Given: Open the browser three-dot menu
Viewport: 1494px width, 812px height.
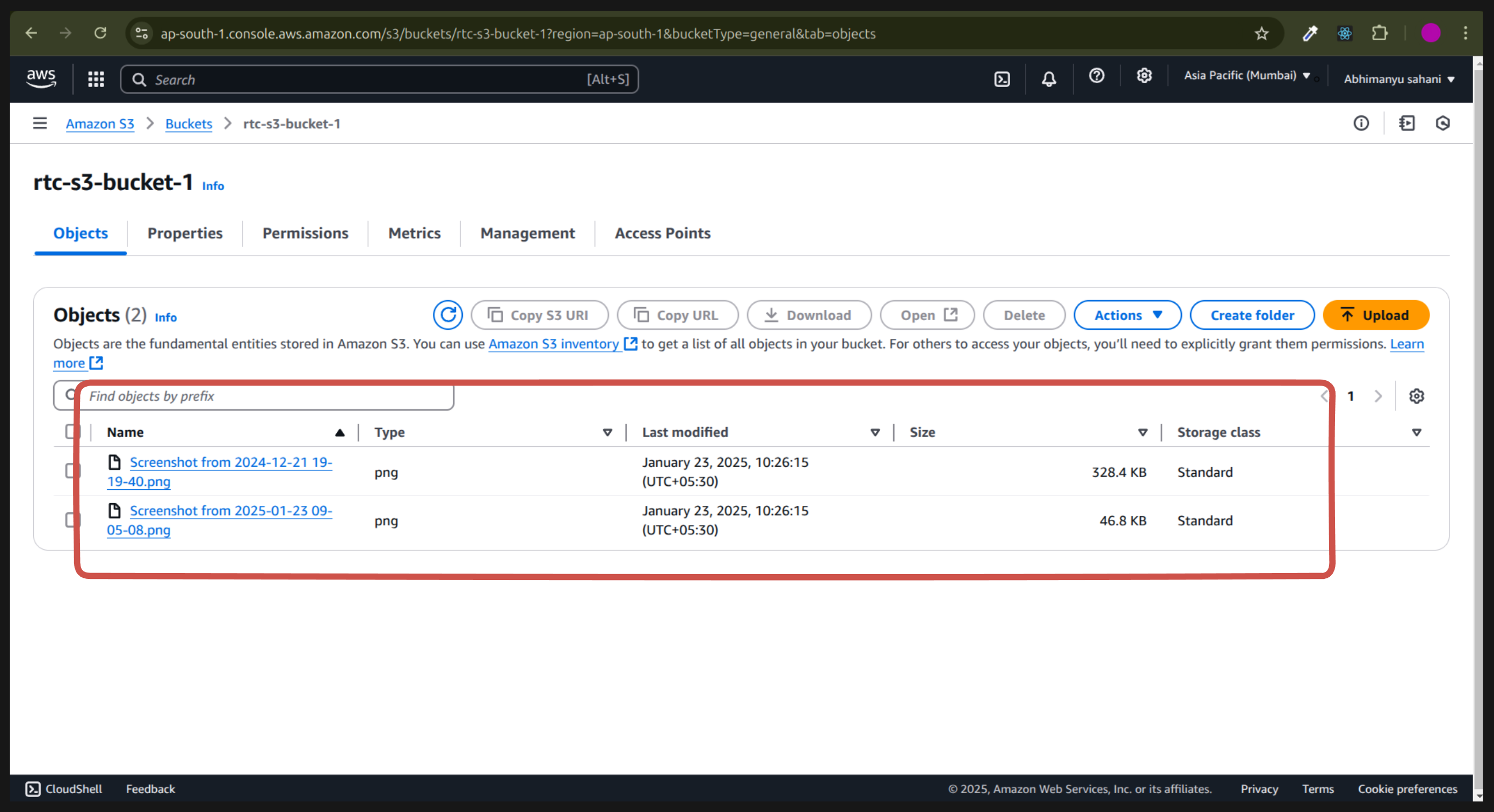Looking at the screenshot, I should (x=1466, y=33).
